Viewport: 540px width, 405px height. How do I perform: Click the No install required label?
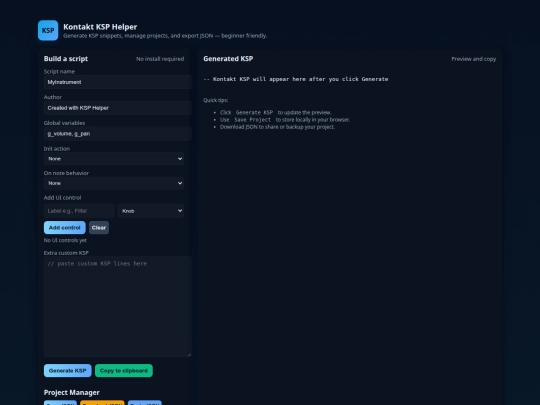pos(160,59)
